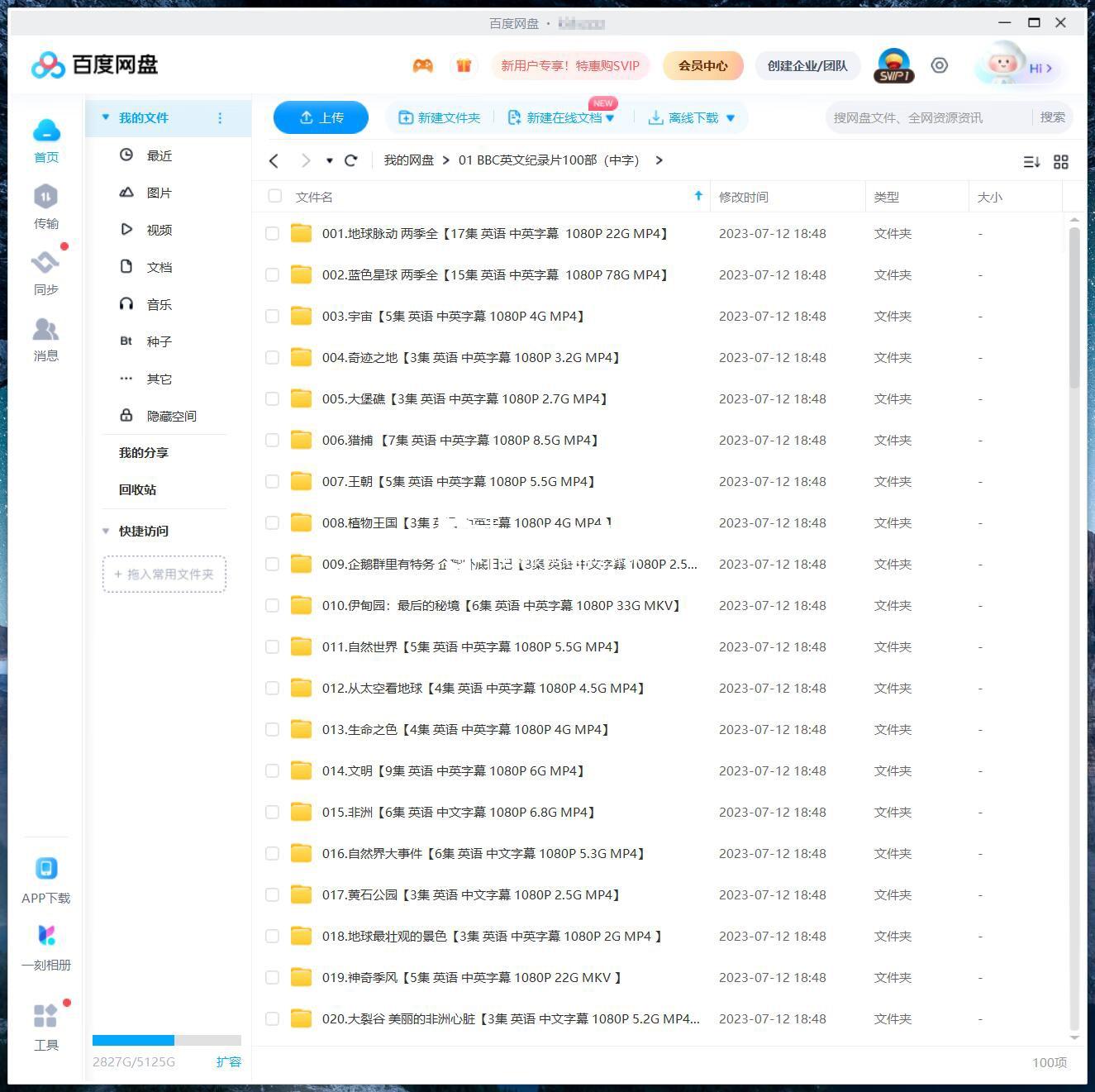Select 视频 in the file category list
Viewport: 1095px width, 1092px height.
pos(159,230)
